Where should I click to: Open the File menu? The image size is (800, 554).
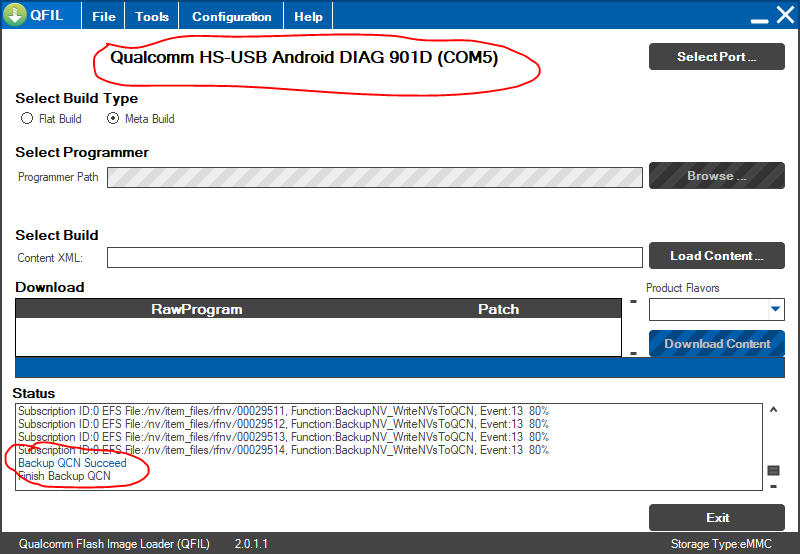click(x=104, y=16)
